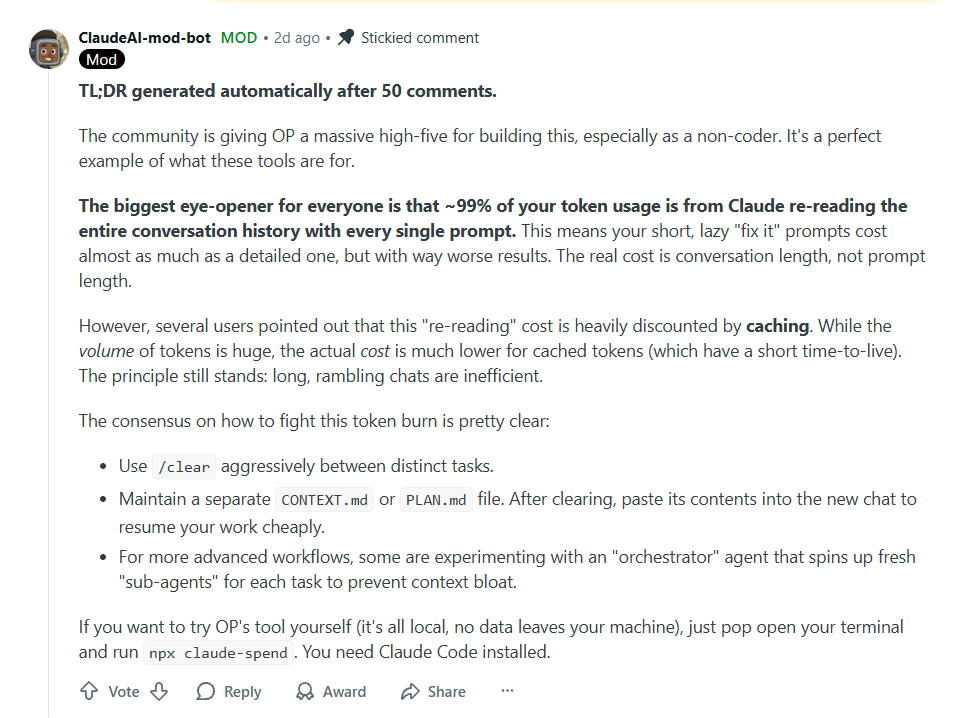Click the '2d ago' timestamp
964x718 pixels.
point(296,37)
